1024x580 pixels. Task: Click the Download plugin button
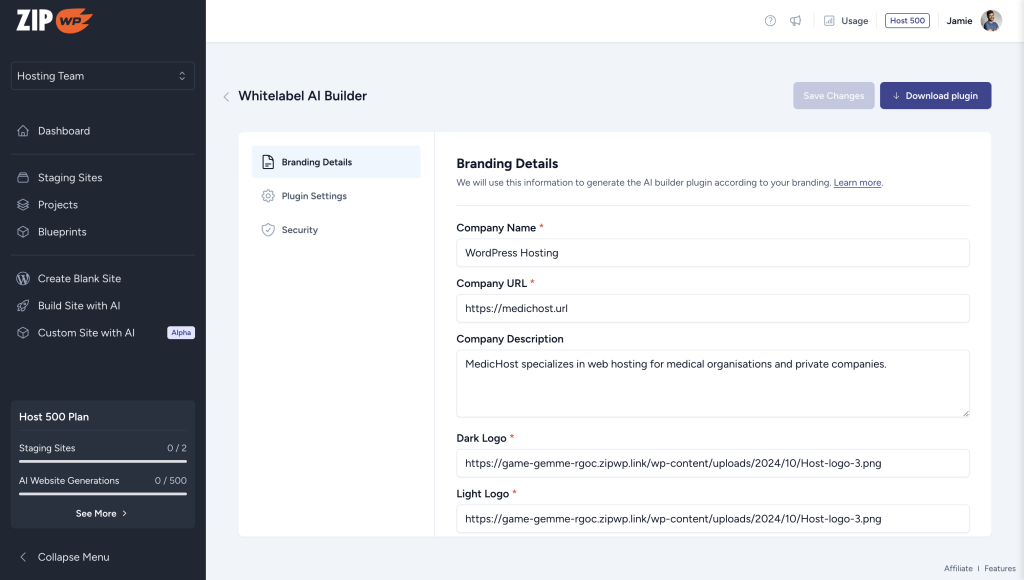tap(935, 96)
